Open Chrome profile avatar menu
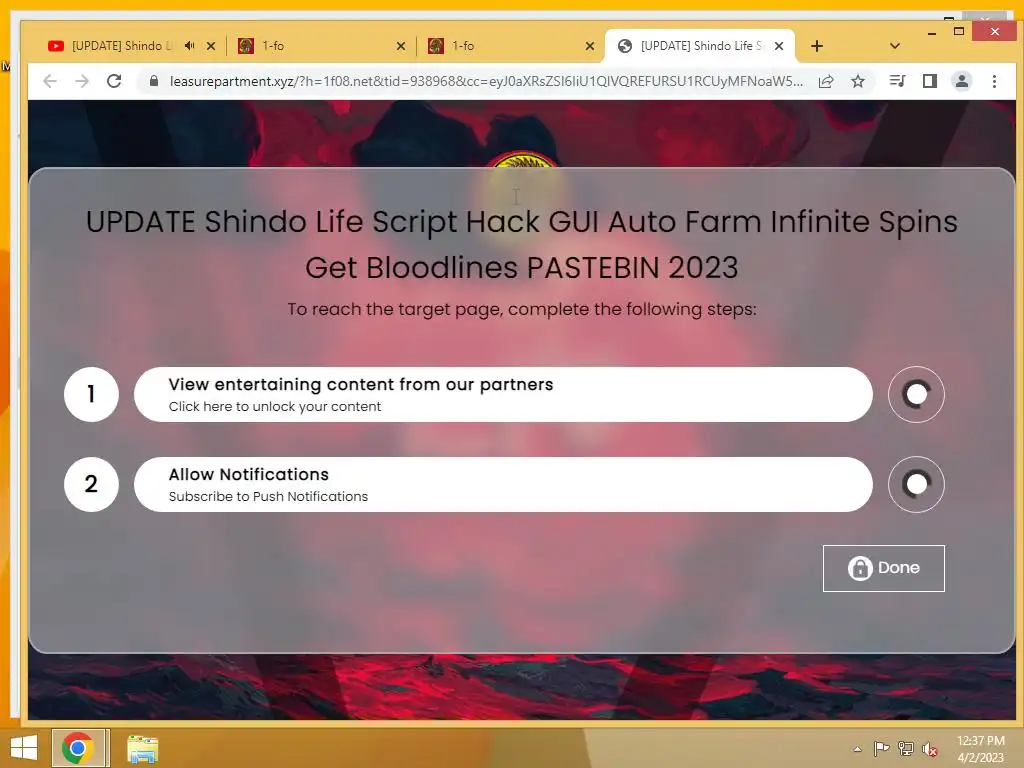The width and height of the screenshot is (1024, 768). (x=962, y=81)
